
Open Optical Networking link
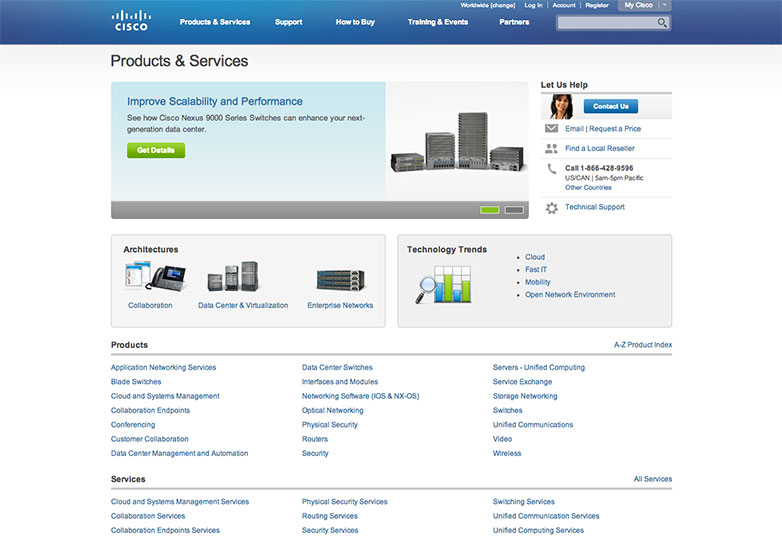(333, 410)
